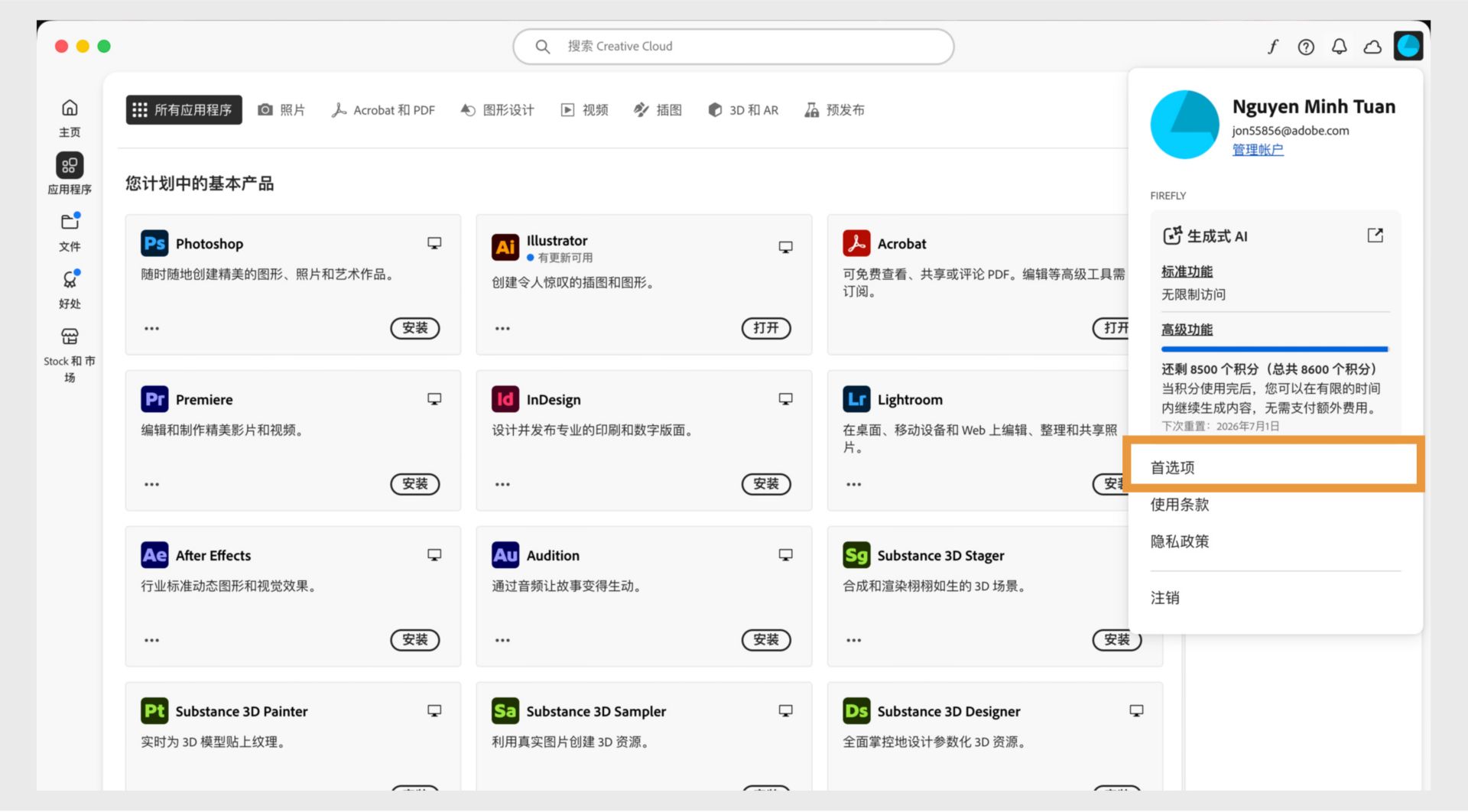Screen dimensions: 1468x812
Task: Open more options menu on Illustrator card
Action: [502, 329]
